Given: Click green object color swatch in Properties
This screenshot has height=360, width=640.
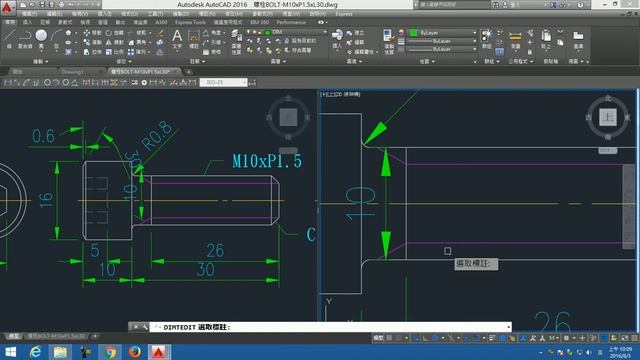Looking at the screenshot, I should click(413, 33).
